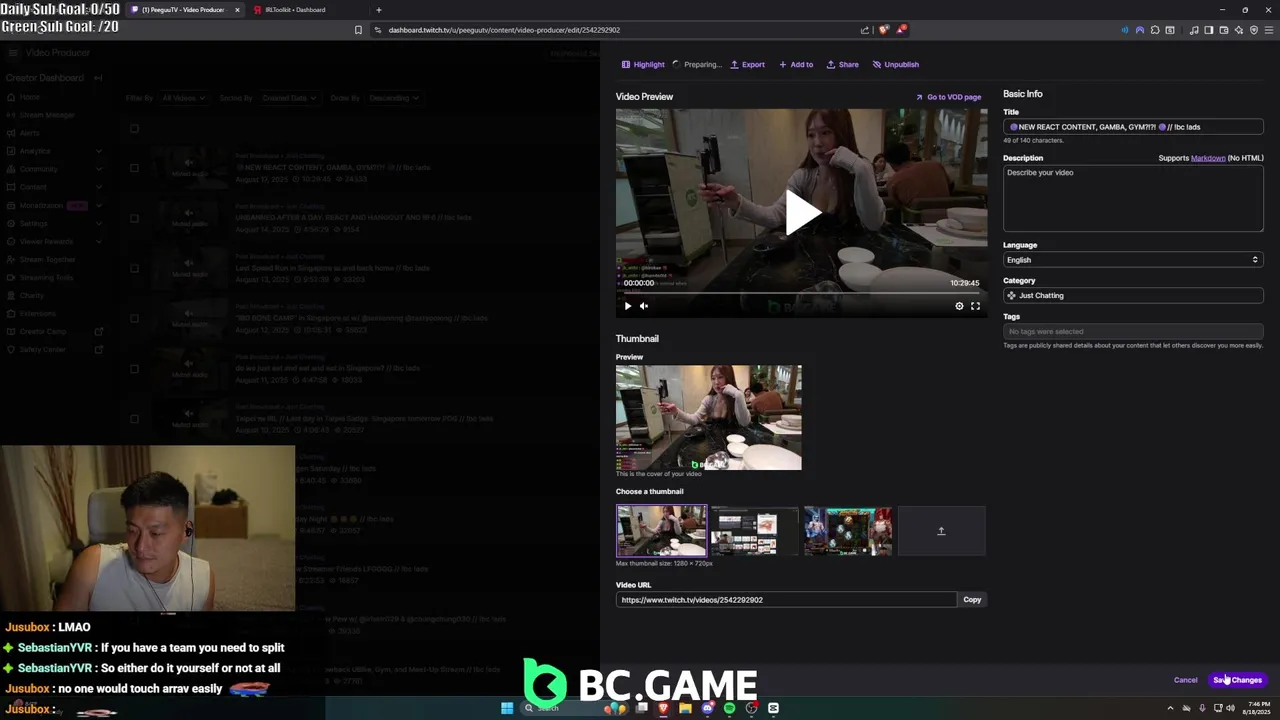Viewport: 1280px width, 720px height.
Task: Click the Add to collection button
Action: 796,64
